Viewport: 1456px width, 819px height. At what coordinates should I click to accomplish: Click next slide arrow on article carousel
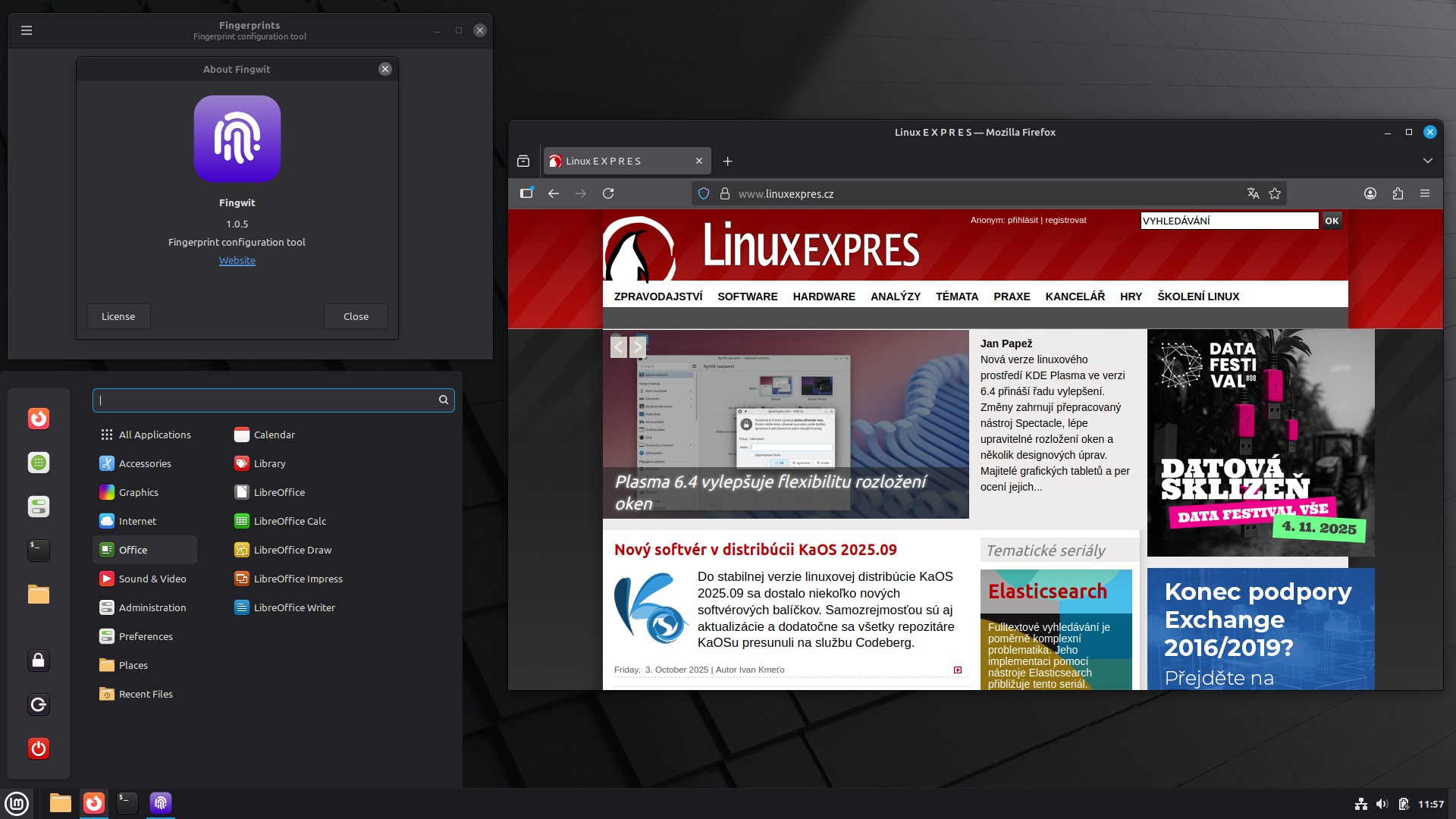point(638,347)
